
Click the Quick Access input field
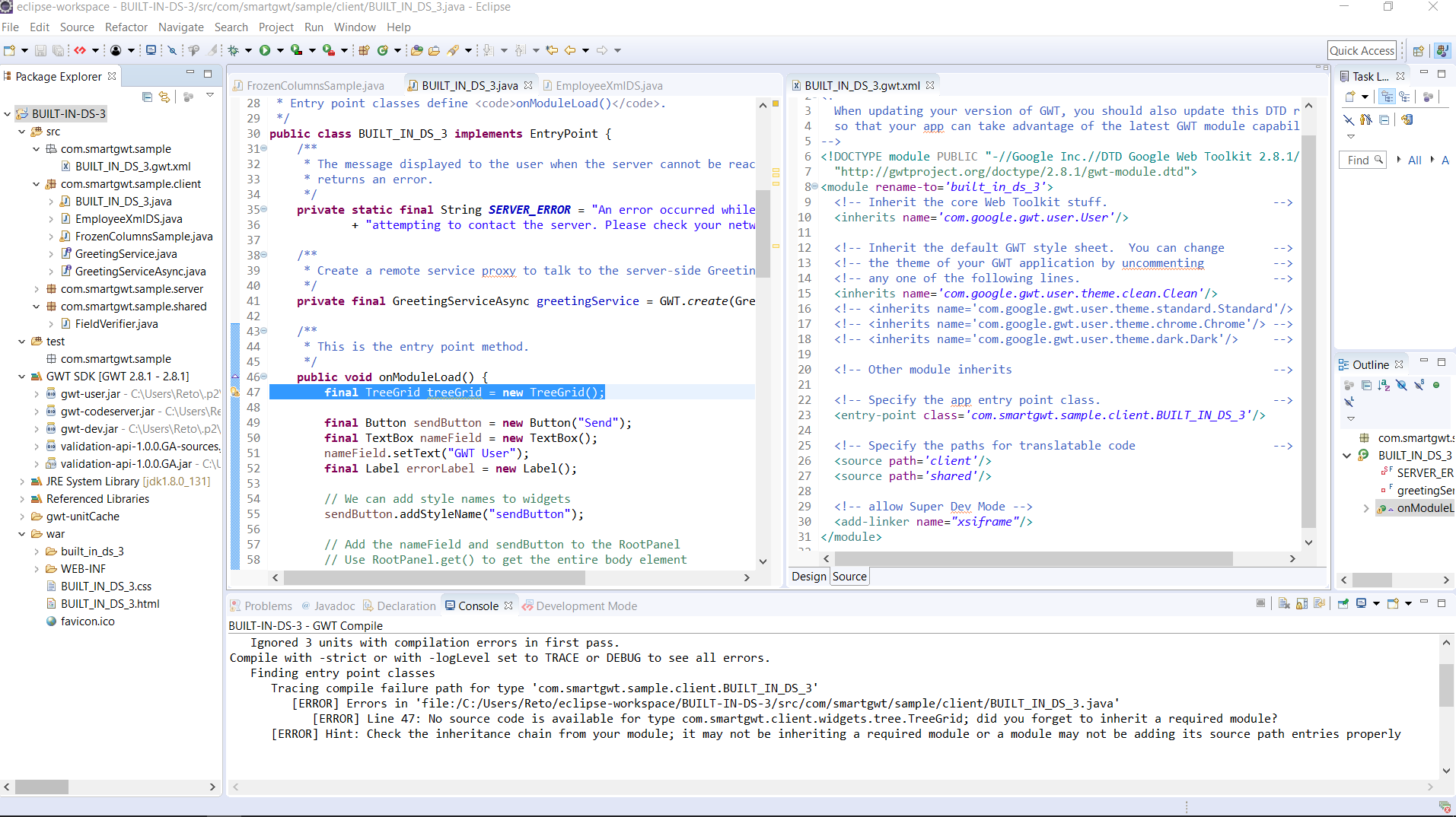tap(1362, 51)
